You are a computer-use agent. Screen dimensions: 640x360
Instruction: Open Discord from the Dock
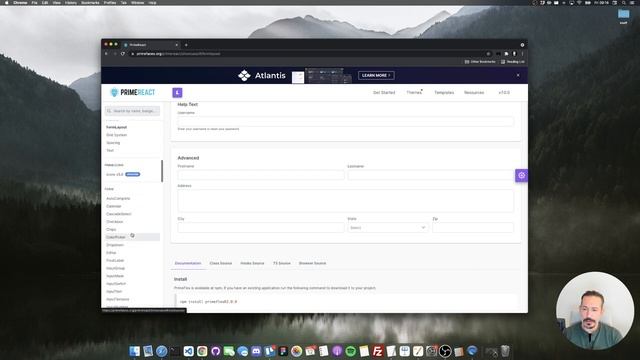click(x=256, y=351)
